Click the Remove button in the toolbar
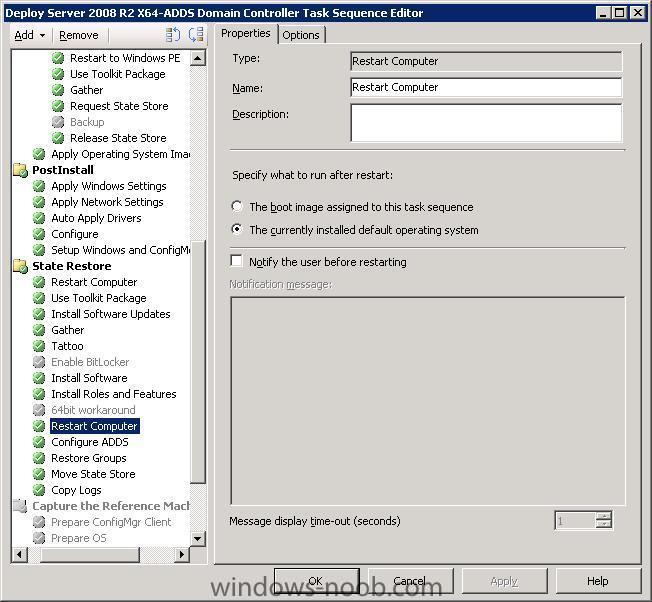 (79, 35)
